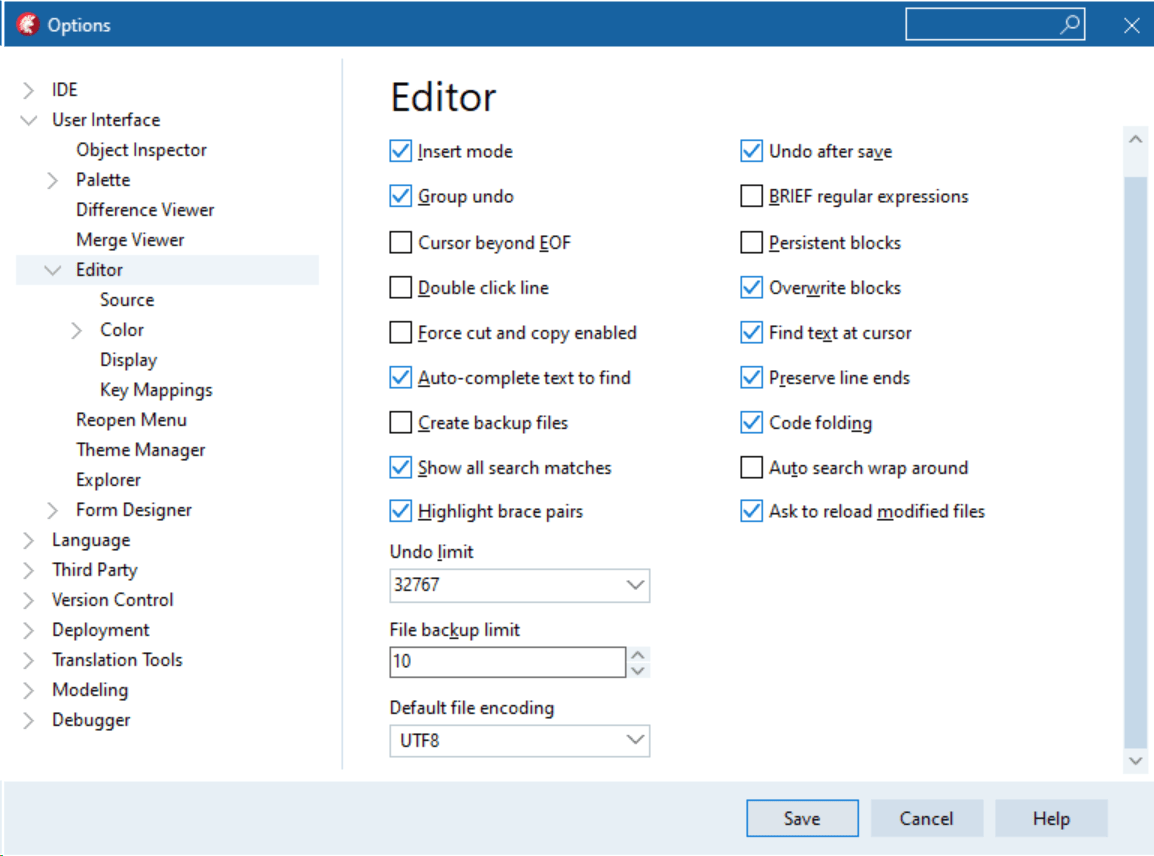
Task: Increase File backup limit with the up stepper
Action: point(639,655)
